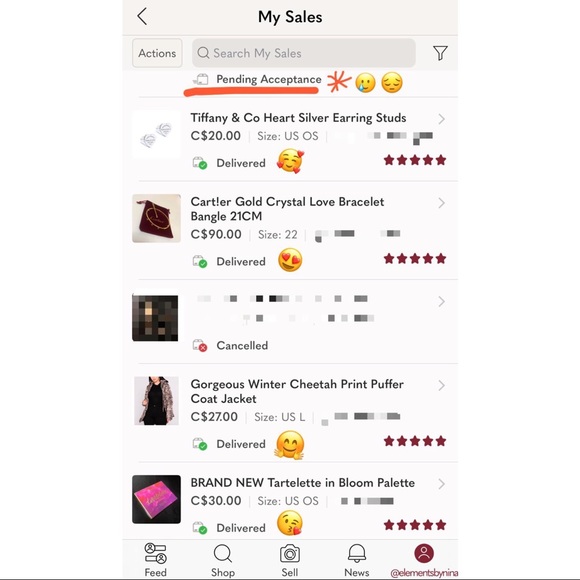Tap the back arrow icon
580x580 pixels.
(x=142, y=17)
